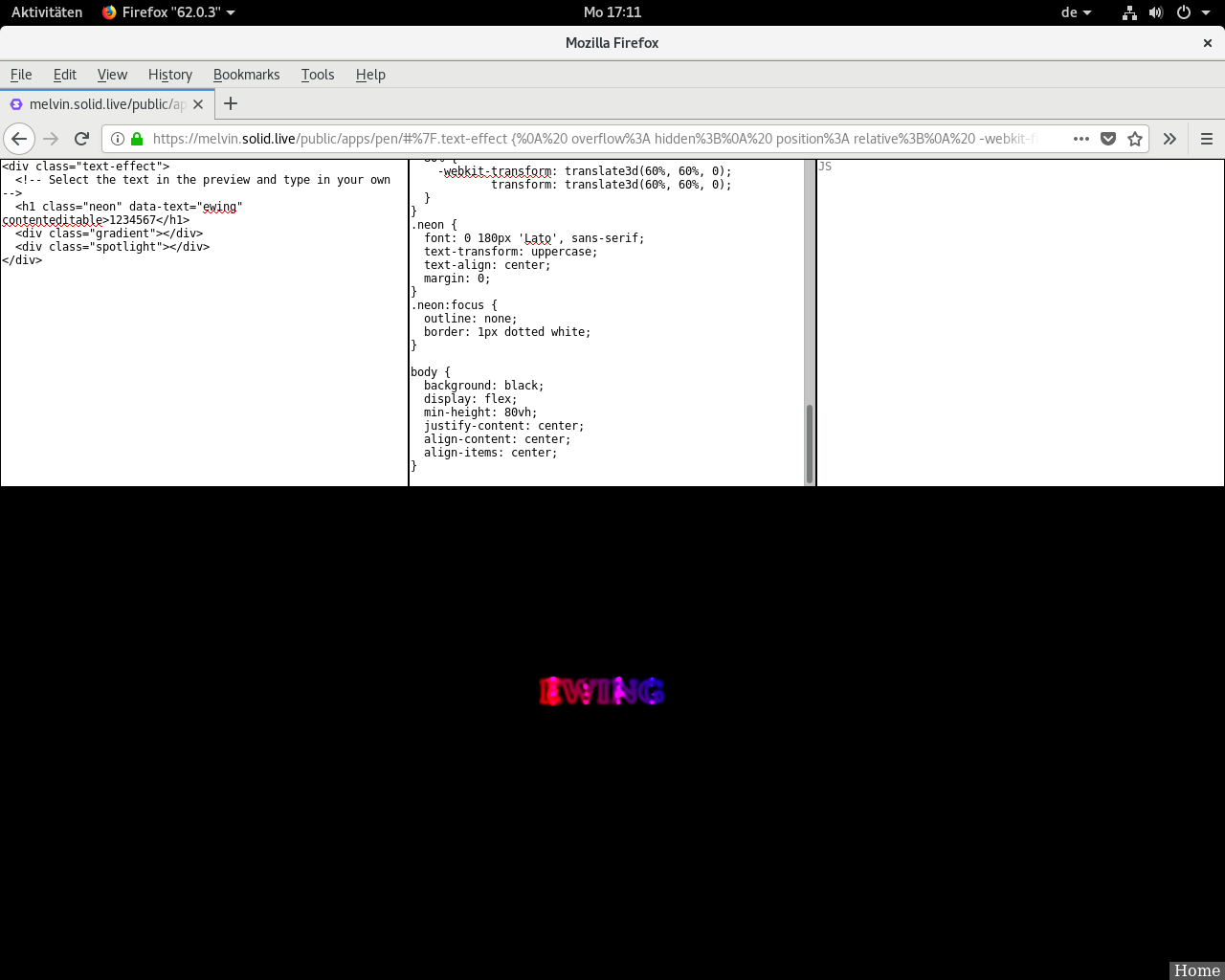Viewport: 1225px width, 980px height.
Task: Click the Aktivitäten button
Action: click(x=47, y=12)
